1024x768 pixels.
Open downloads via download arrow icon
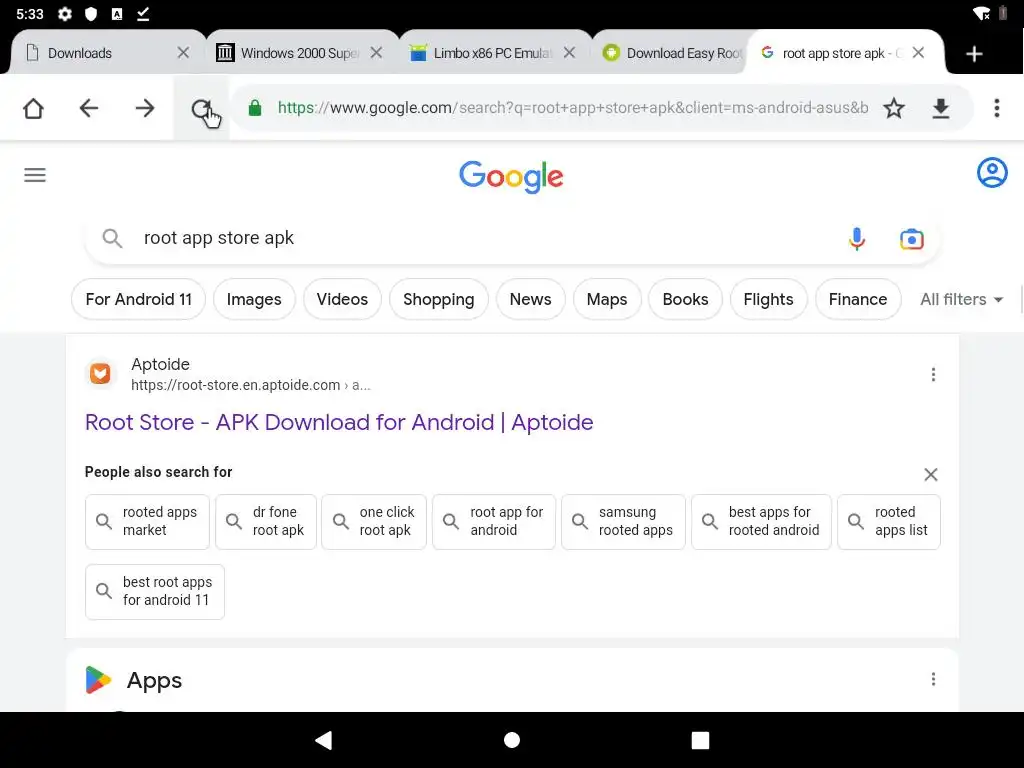pyautogui.click(x=940, y=108)
